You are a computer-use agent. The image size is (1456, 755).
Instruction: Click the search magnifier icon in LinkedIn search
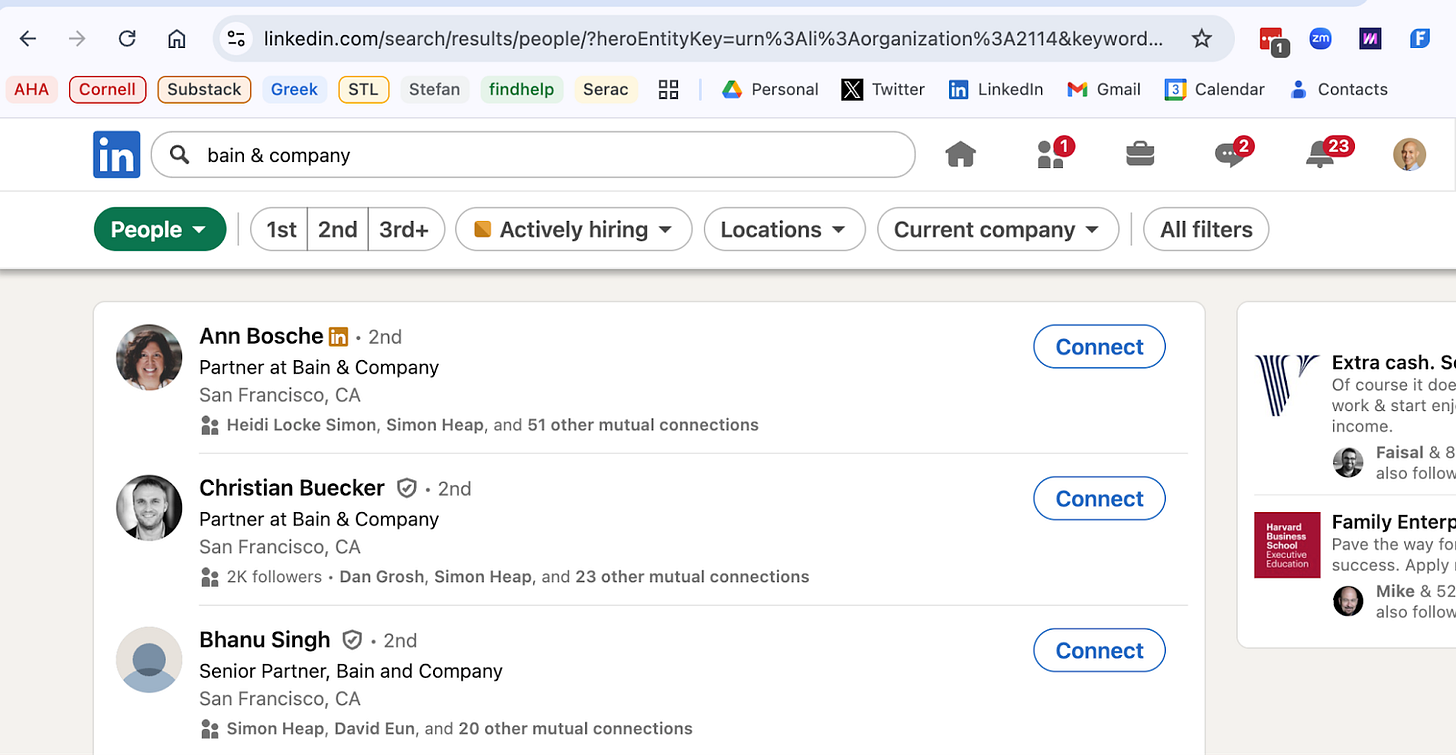coord(180,155)
